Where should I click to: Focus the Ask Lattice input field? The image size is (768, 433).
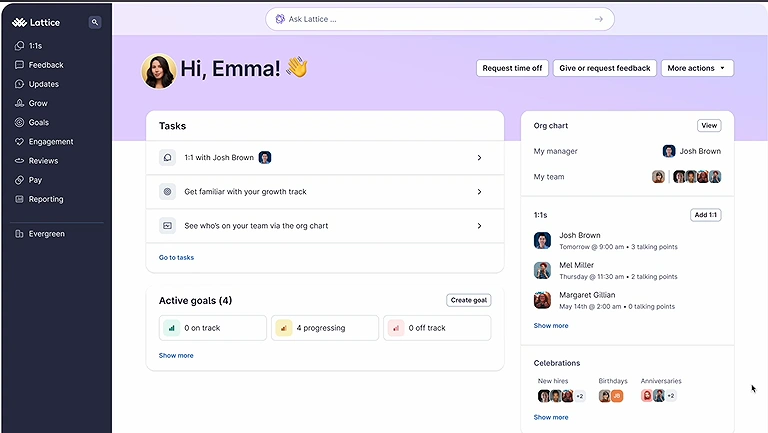[x=440, y=19]
